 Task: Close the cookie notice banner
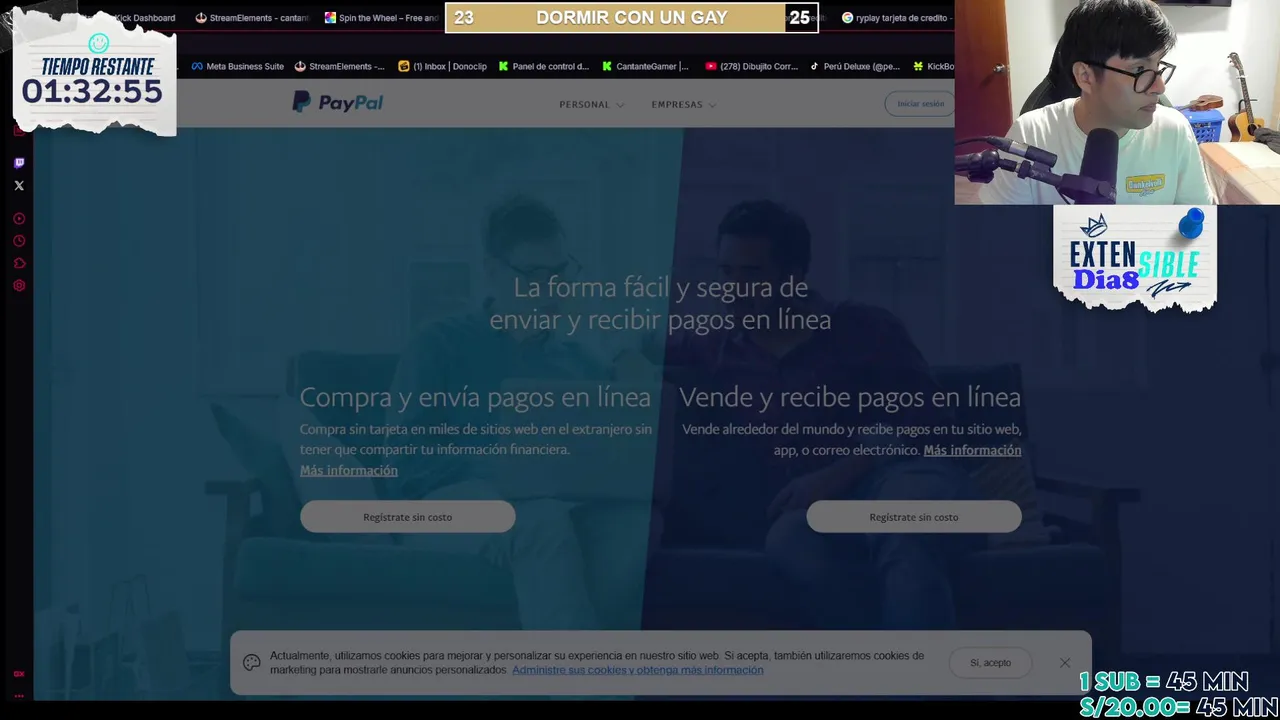click(1065, 662)
